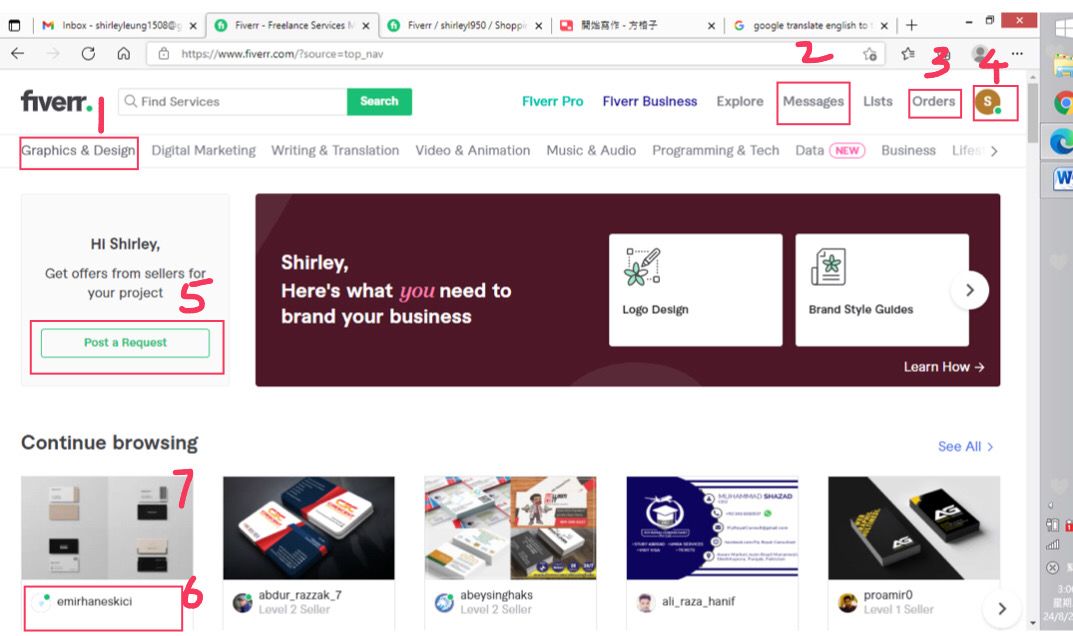1073x636 pixels.
Task: Expand more categories with the right chevron
Action: coord(994,151)
